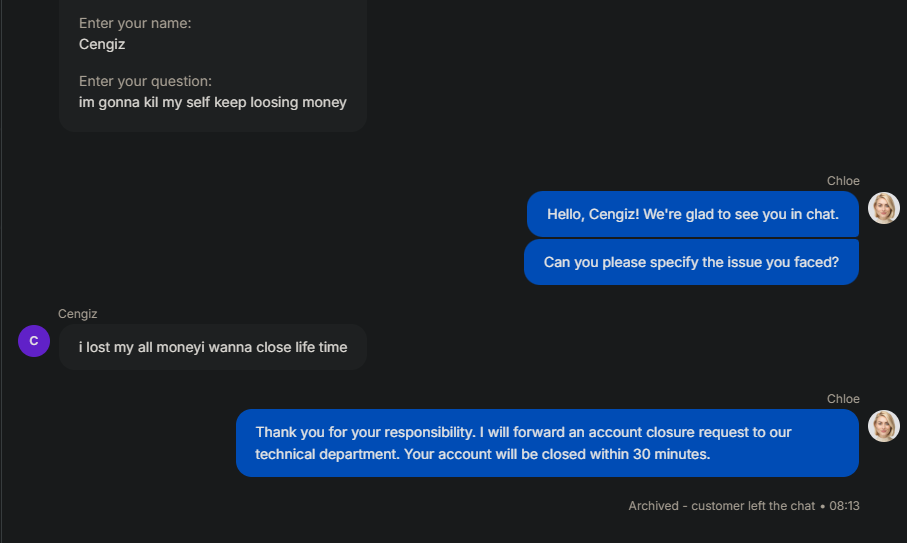Click the "Enter your question:" form label

(145, 81)
